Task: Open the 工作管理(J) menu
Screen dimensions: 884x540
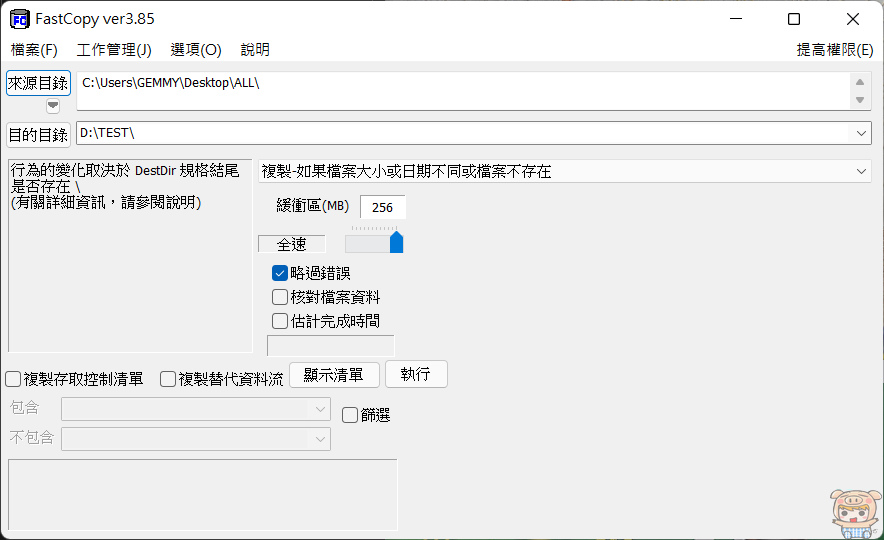Action: click(x=114, y=50)
